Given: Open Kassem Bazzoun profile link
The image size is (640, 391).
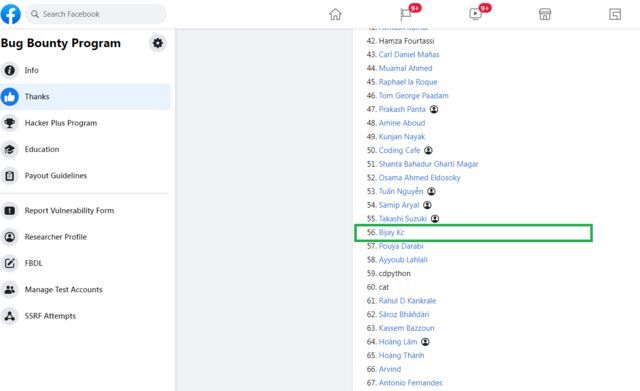Looking at the screenshot, I should point(407,328).
